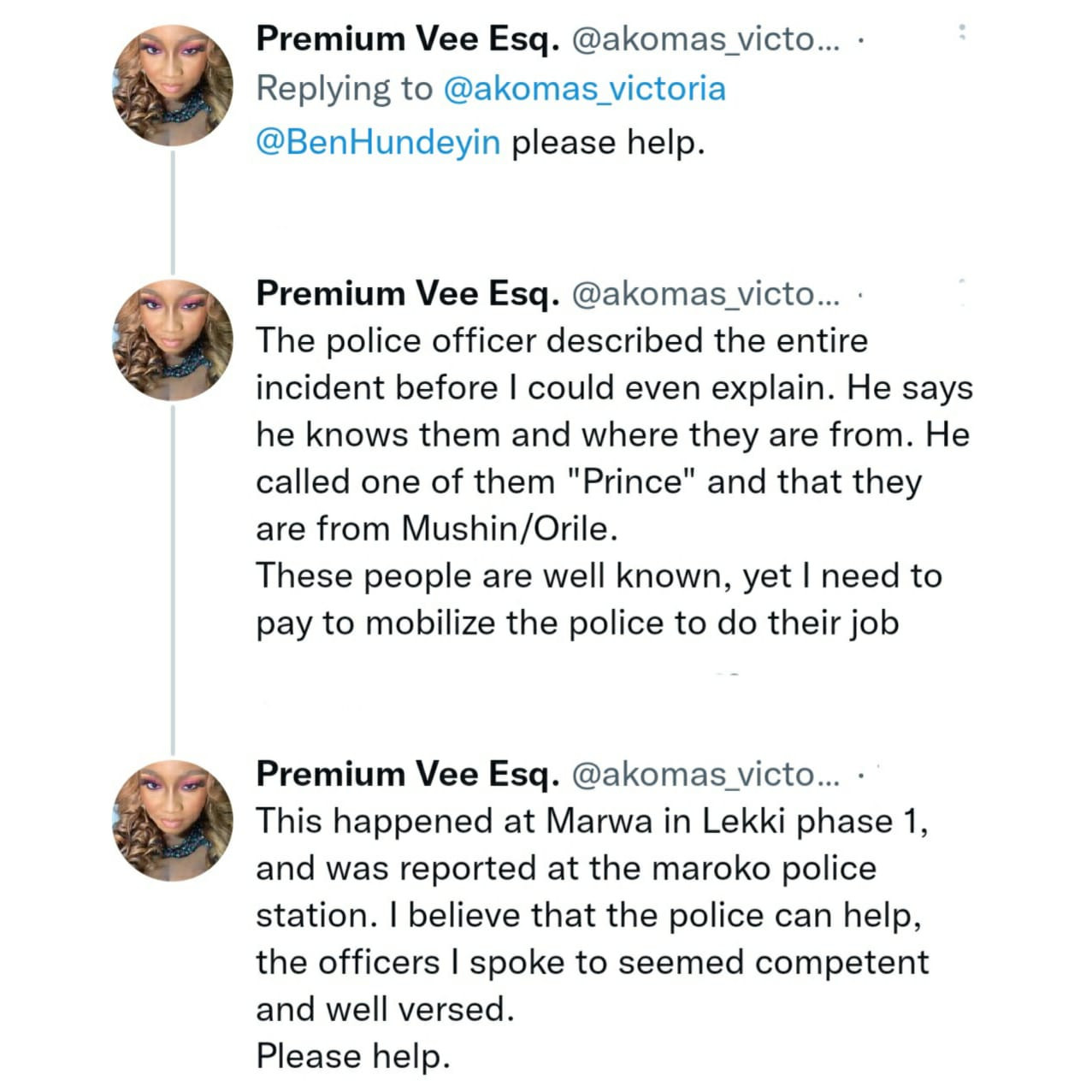Click the phrase Please help in the bottom tweet
Viewport: 1092px width, 1092px height.
[x=350, y=1054]
